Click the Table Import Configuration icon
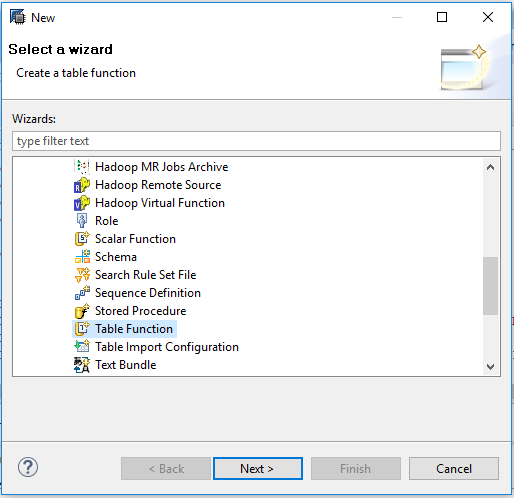The height and width of the screenshot is (498, 514). tap(82, 346)
